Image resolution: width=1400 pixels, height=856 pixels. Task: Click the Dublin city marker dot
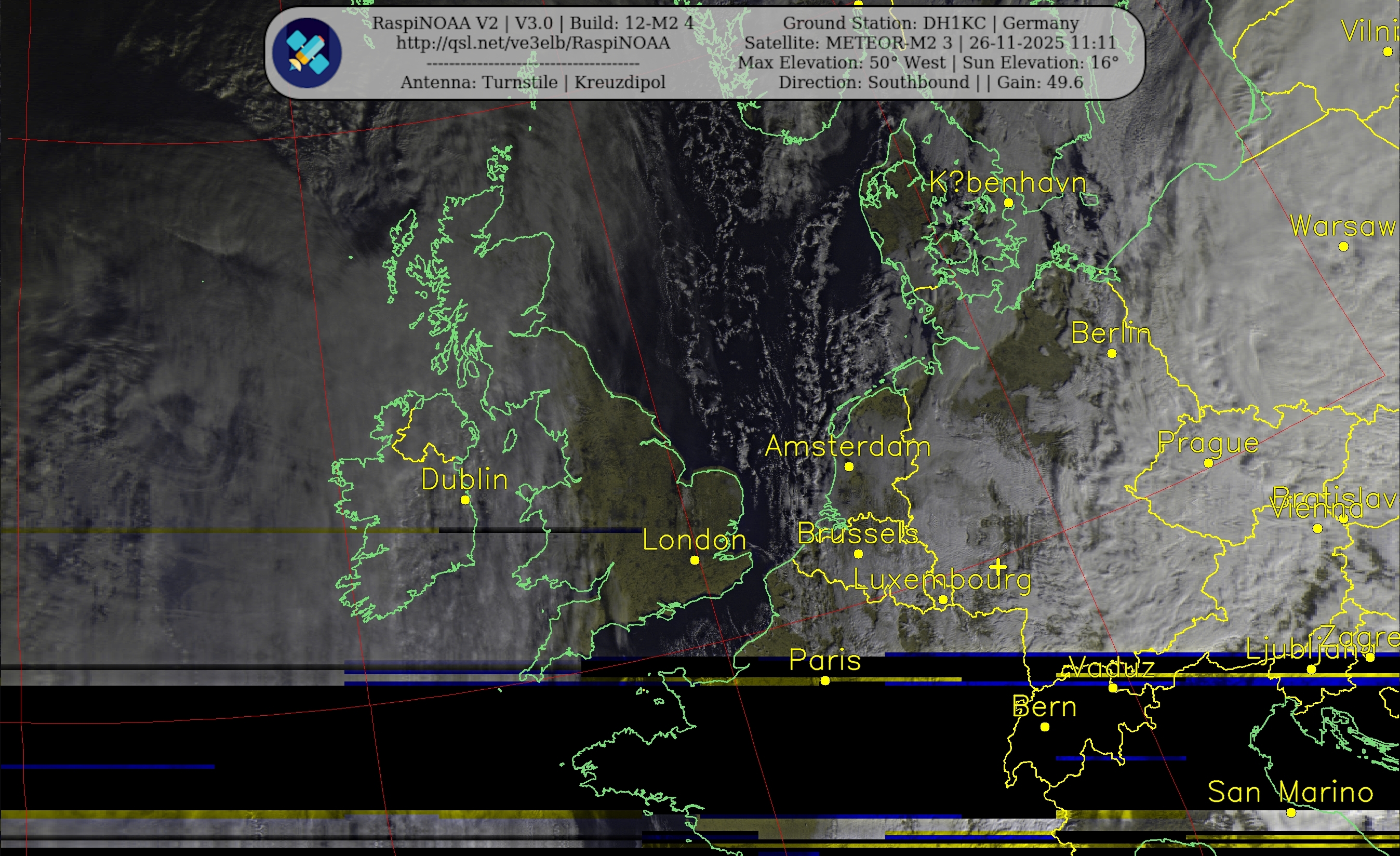(465, 500)
